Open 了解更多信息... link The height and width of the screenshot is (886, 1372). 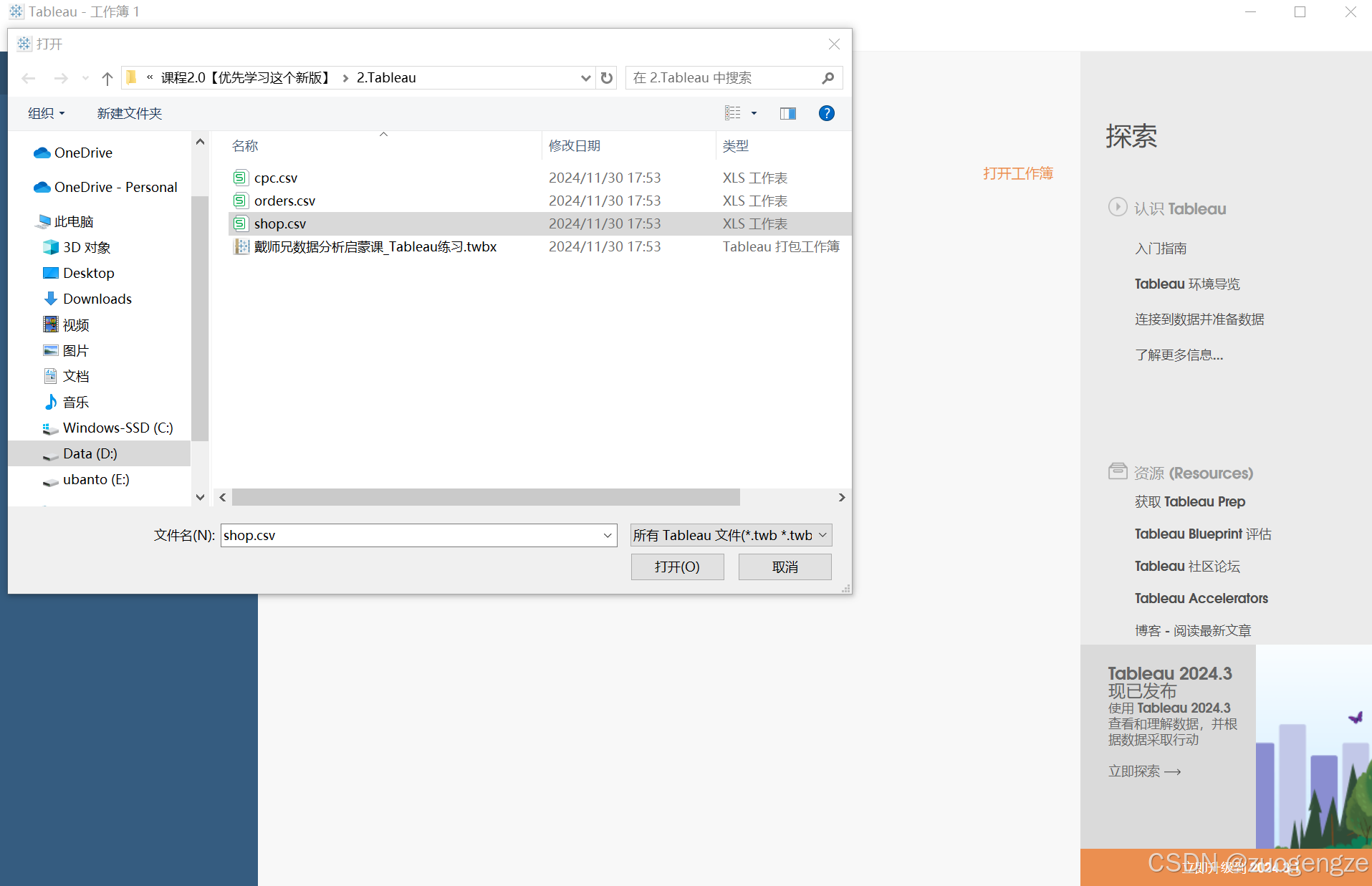click(x=1179, y=355)
